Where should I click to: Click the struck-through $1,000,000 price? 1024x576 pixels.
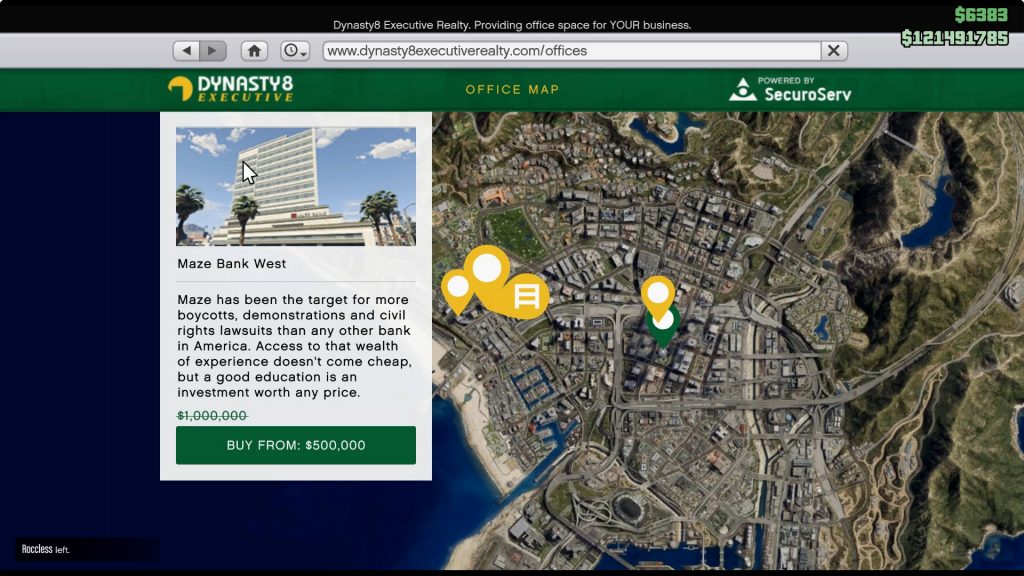[x=212, y=415]
